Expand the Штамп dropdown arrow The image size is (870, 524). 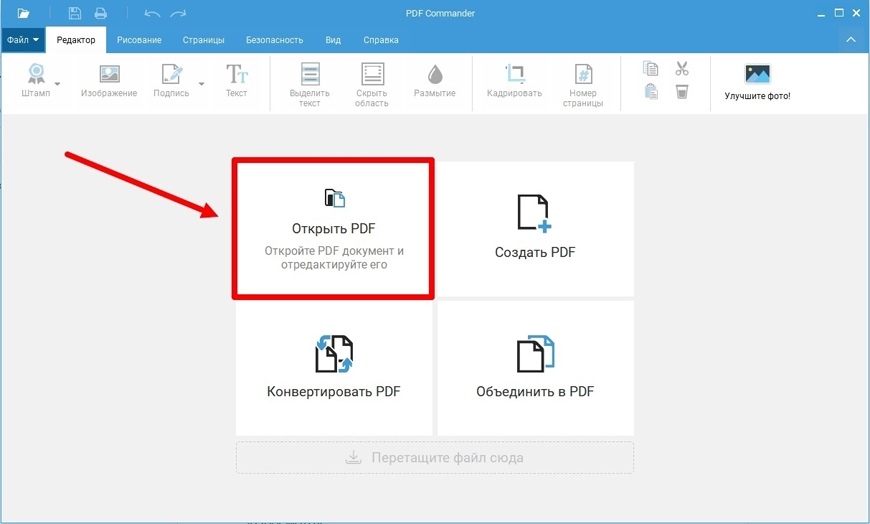click(x=57, y=84)
